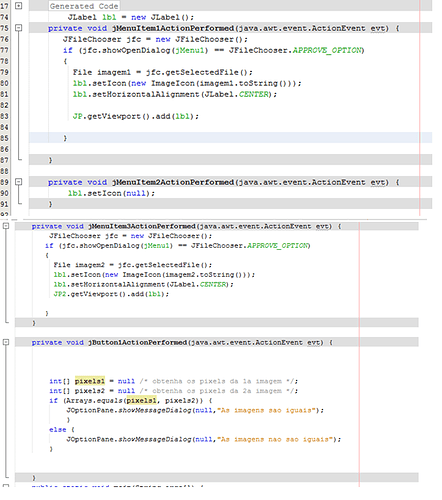Click the JP2.getViewport() statement
Viewport: 442px width, 500px height.
click(111, 294)
